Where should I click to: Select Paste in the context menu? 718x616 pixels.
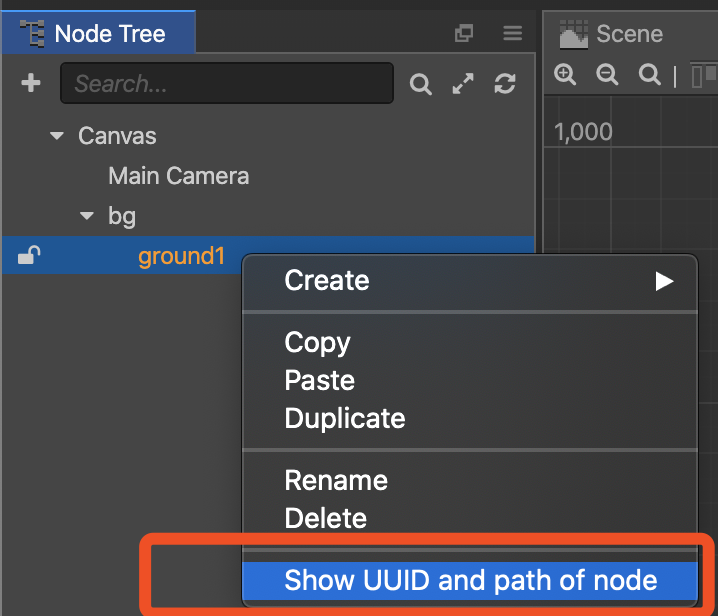click(319, 380)
